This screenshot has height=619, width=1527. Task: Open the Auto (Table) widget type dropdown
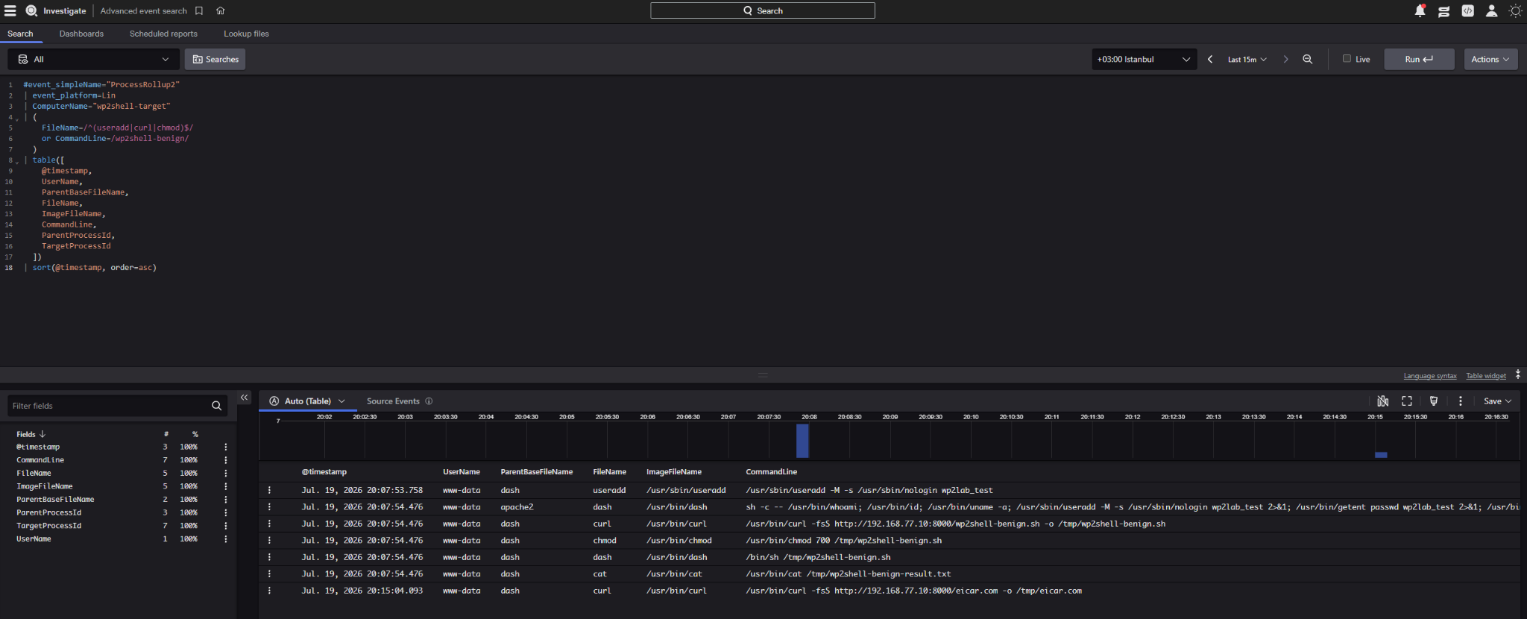tap(307, 401)
